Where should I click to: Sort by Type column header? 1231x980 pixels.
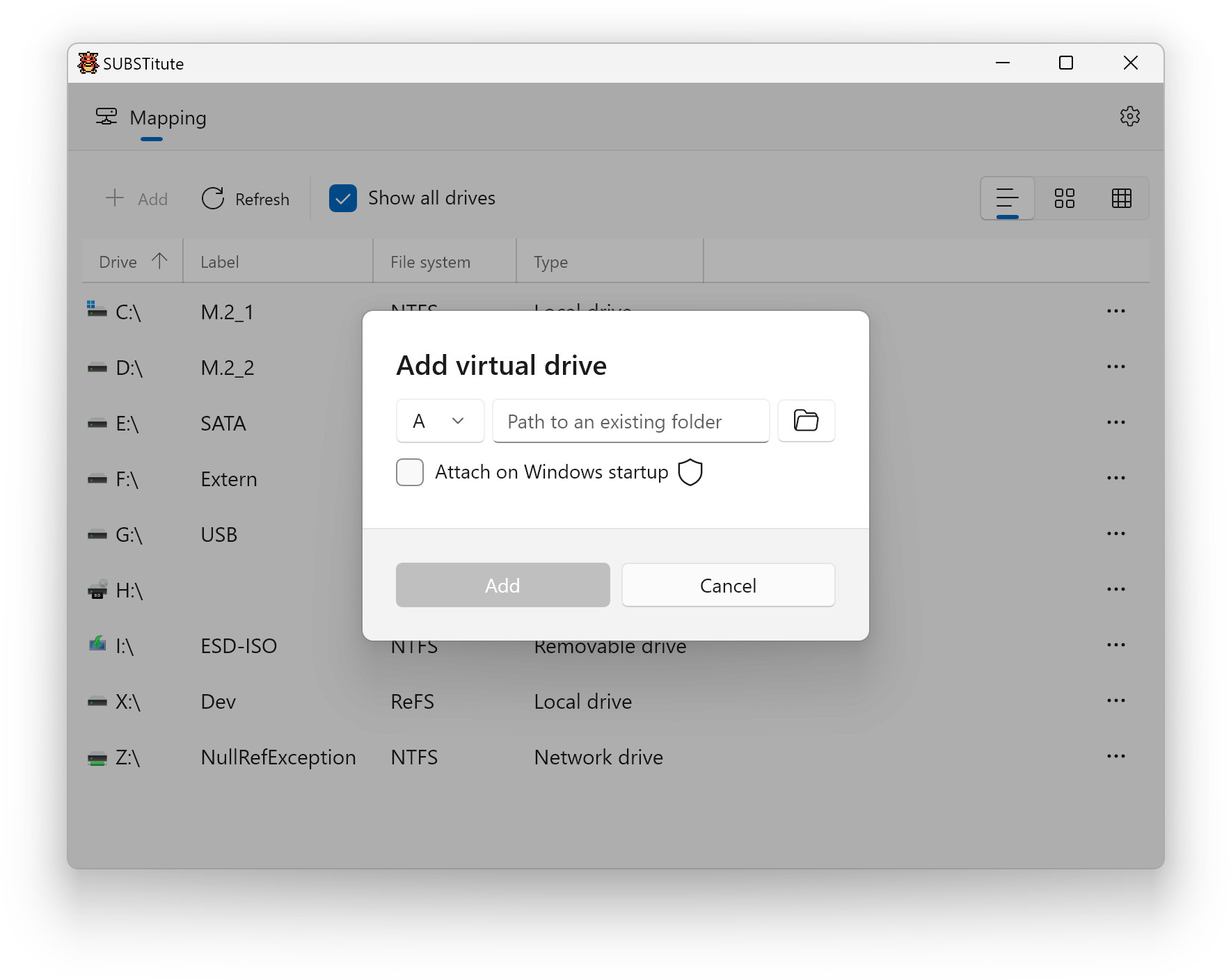pyautogui.click(x=610, y=262)
